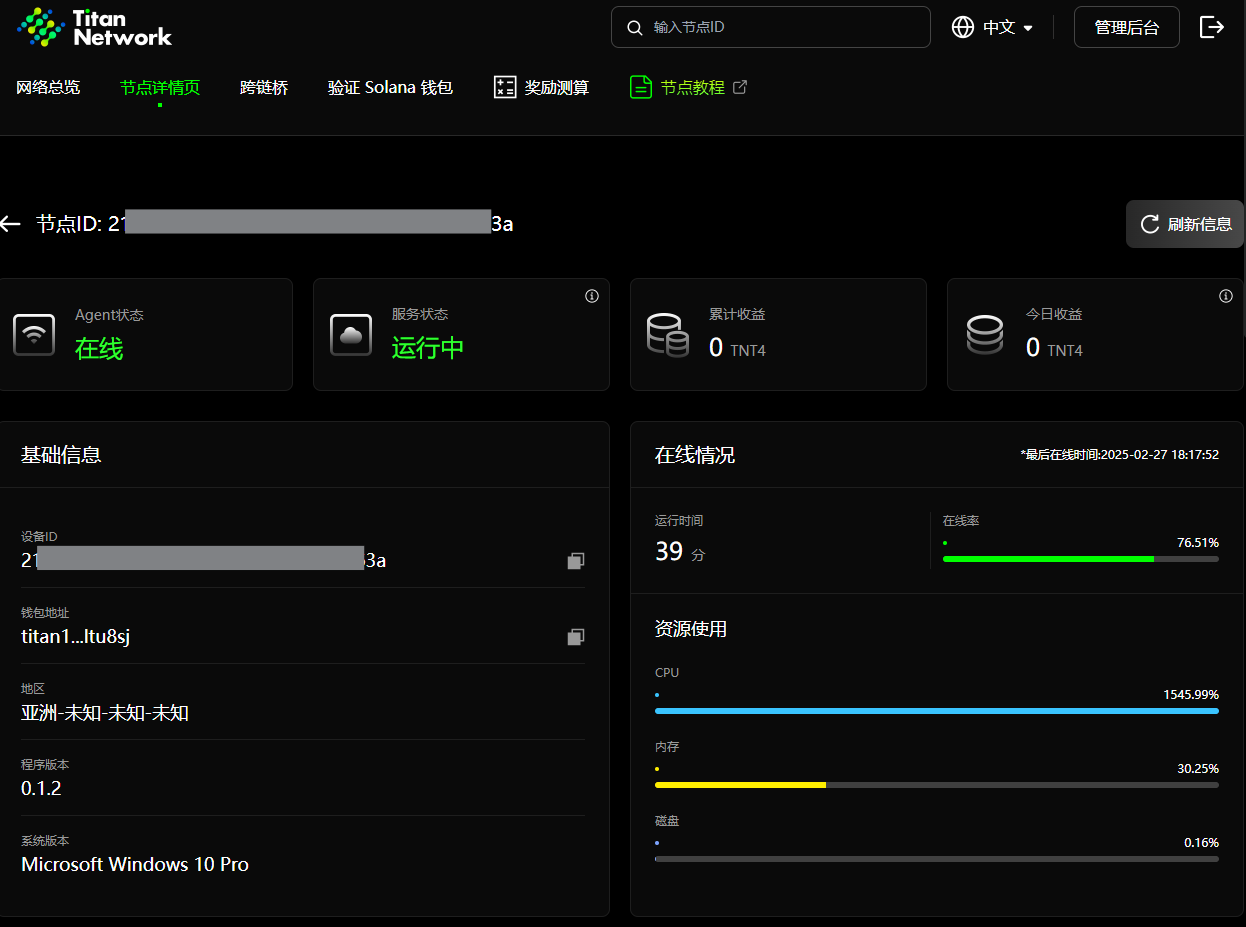
Task: Click the 1545.99% CPU value
Action: [x=1191, y=695]
